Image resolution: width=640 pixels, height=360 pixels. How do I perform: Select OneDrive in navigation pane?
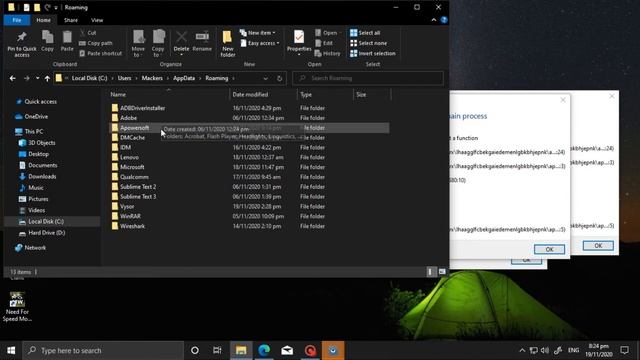(x=36, y=117)
